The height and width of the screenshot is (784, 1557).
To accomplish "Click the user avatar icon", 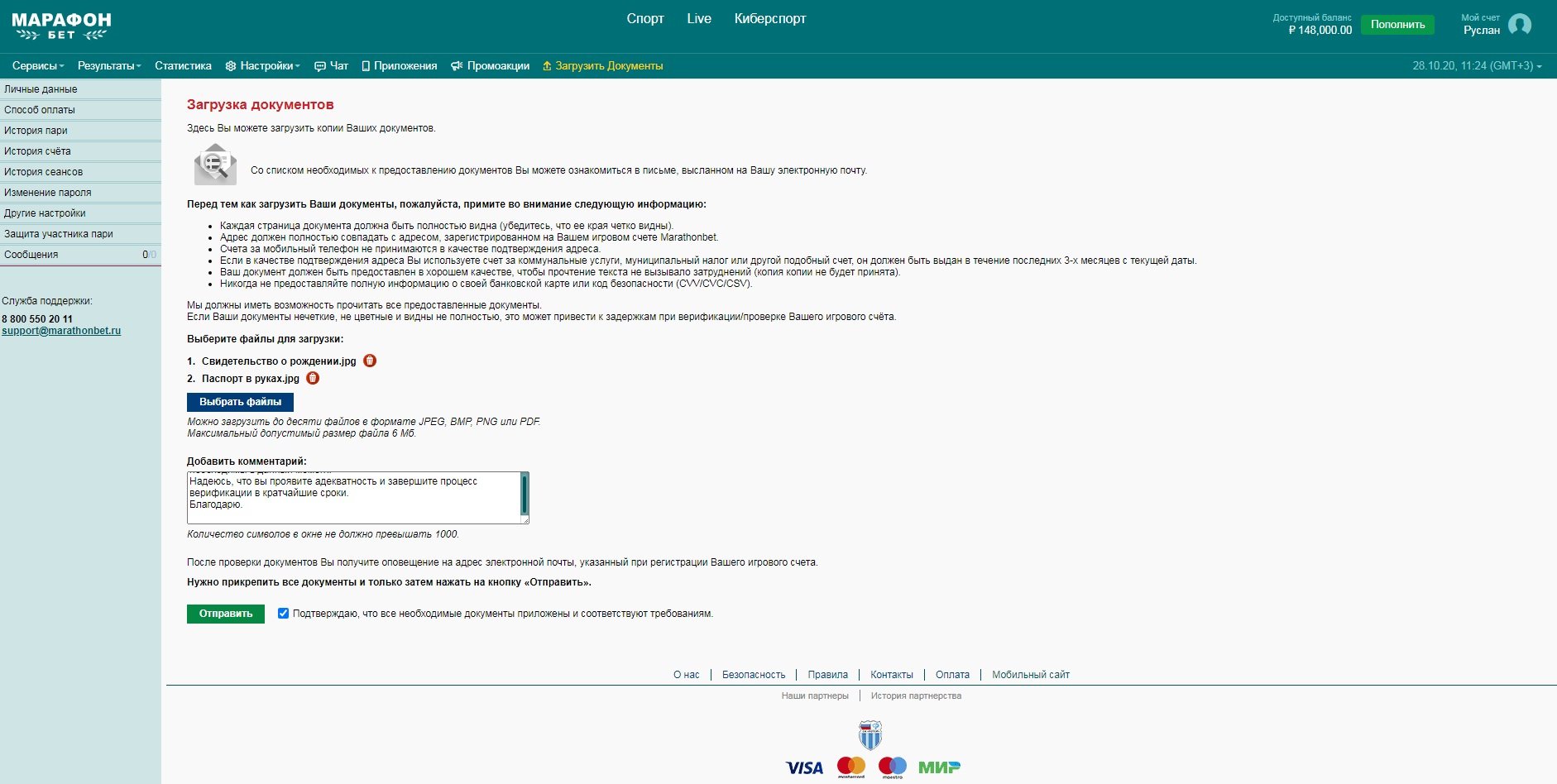I will tap(1519, 25).
